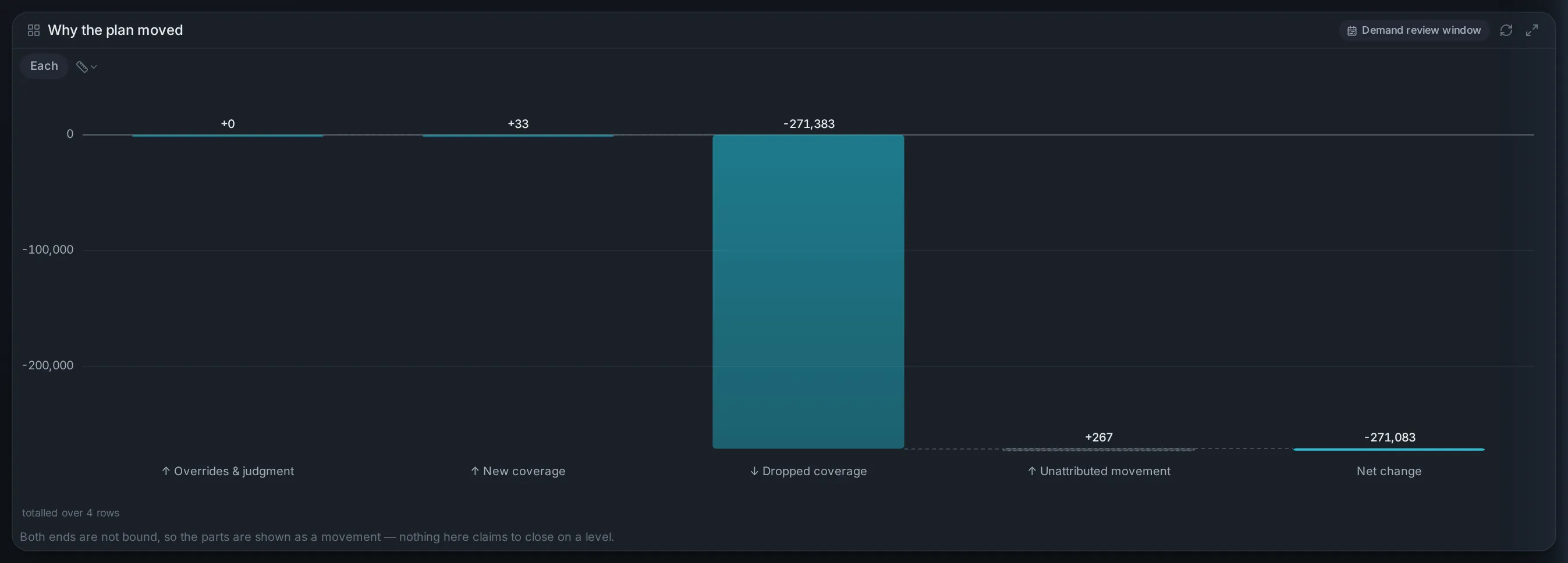Click the "Why the plan moved" title

115,30
